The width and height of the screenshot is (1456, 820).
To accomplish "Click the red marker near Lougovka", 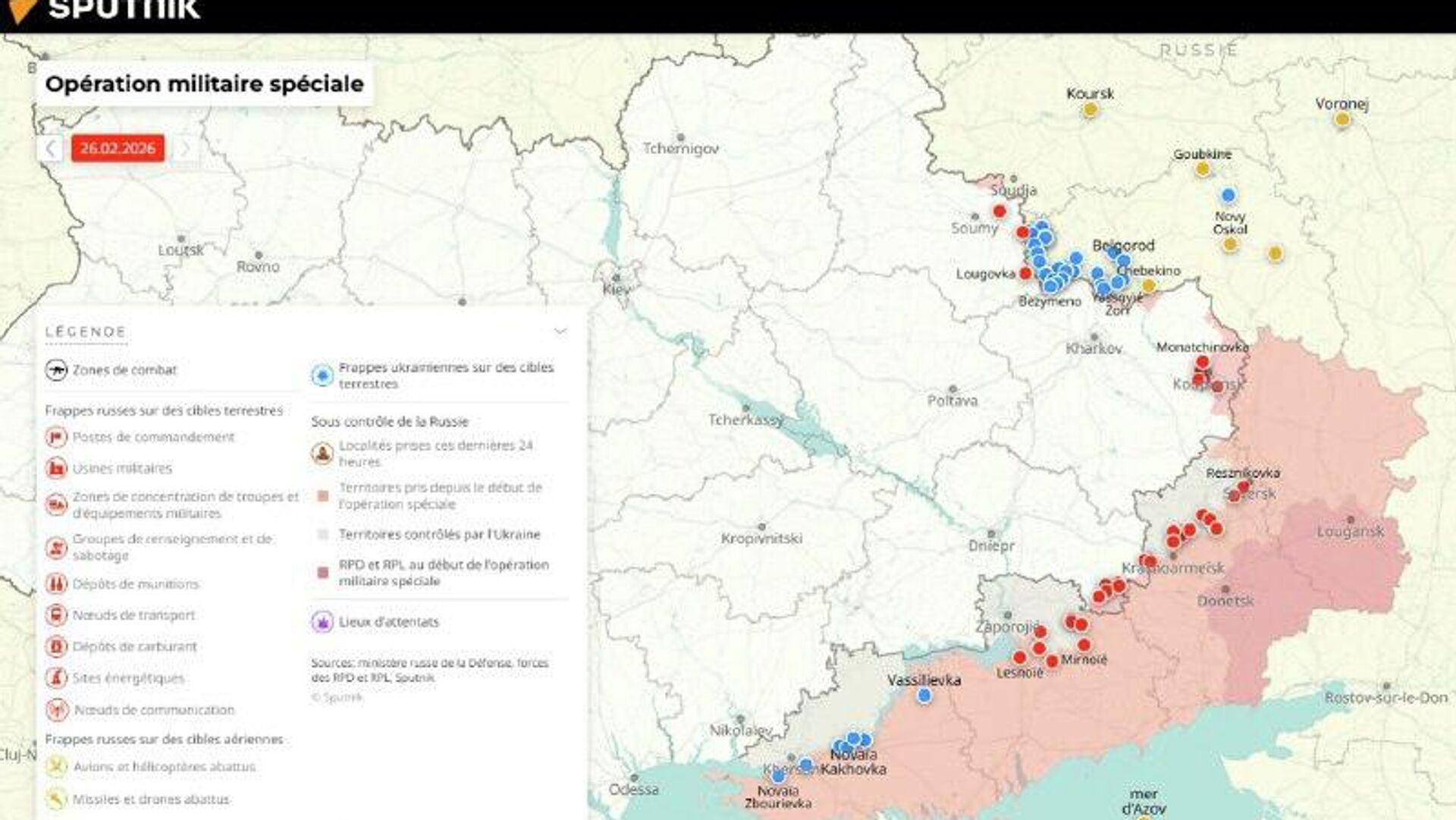I will (x=1025, y=273).
